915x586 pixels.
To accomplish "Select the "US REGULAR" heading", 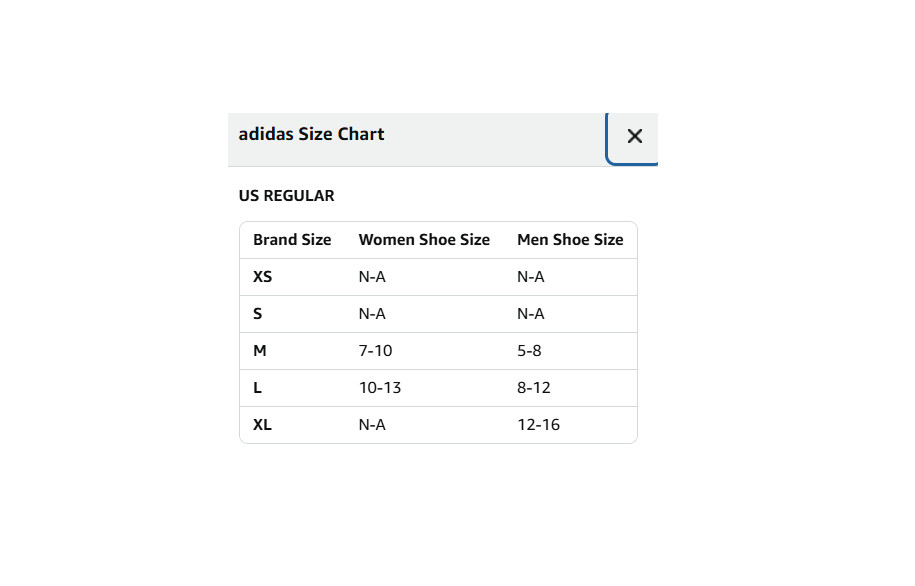I will [x=286, y=196].
